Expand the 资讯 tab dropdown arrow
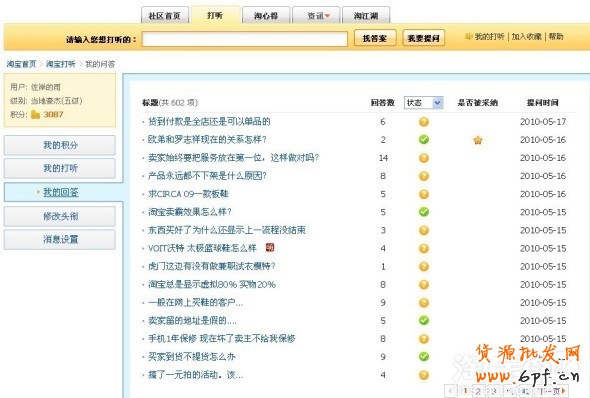Viewport: 590px width, 398px height. (x=327, y=16)
